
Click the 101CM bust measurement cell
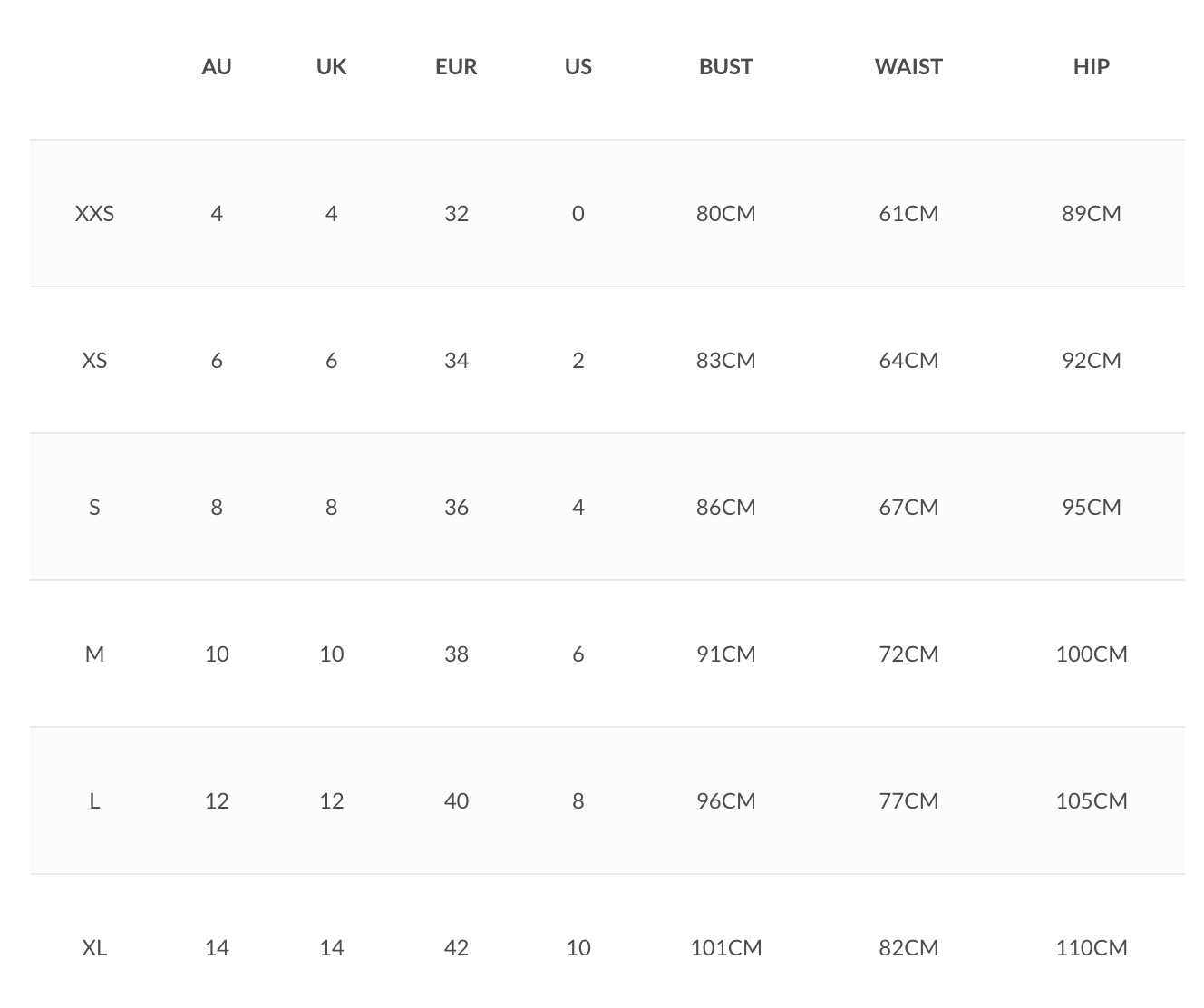coord(725,948)
